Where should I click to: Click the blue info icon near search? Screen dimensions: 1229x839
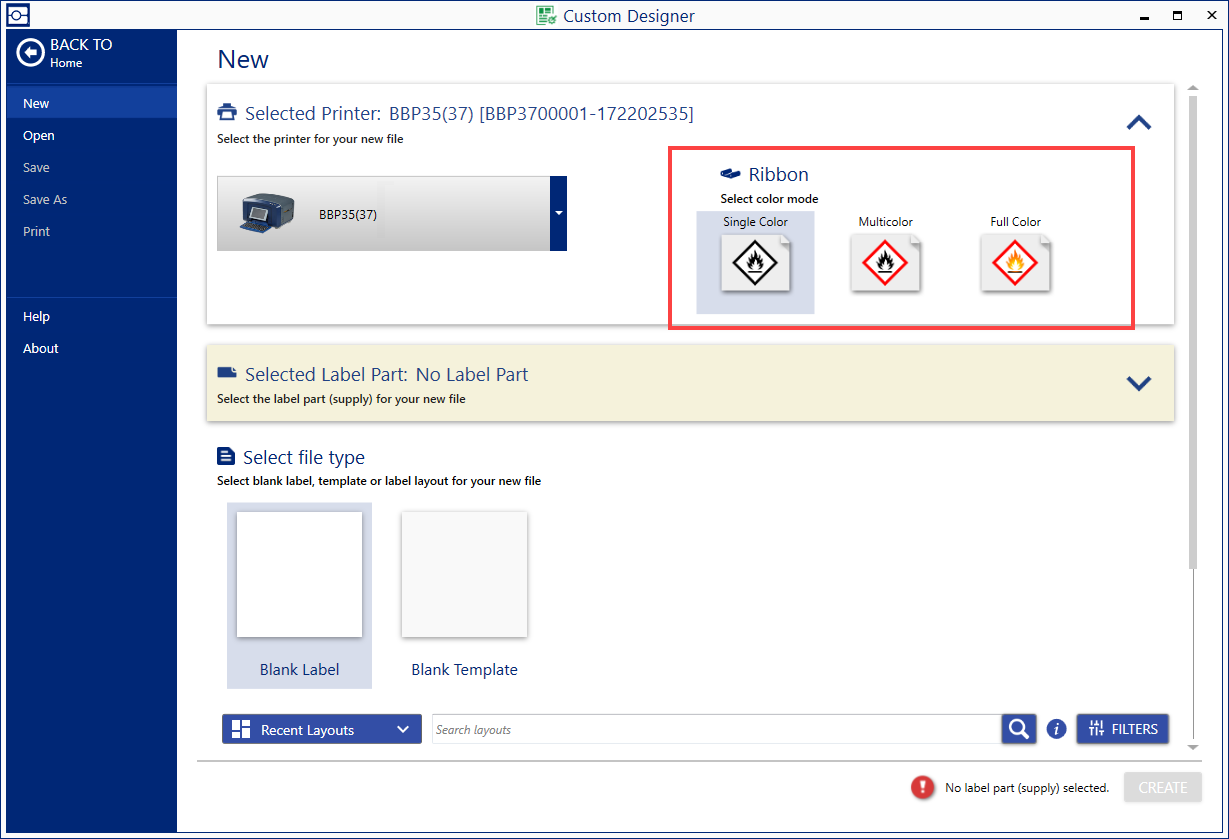point(1056,730)
